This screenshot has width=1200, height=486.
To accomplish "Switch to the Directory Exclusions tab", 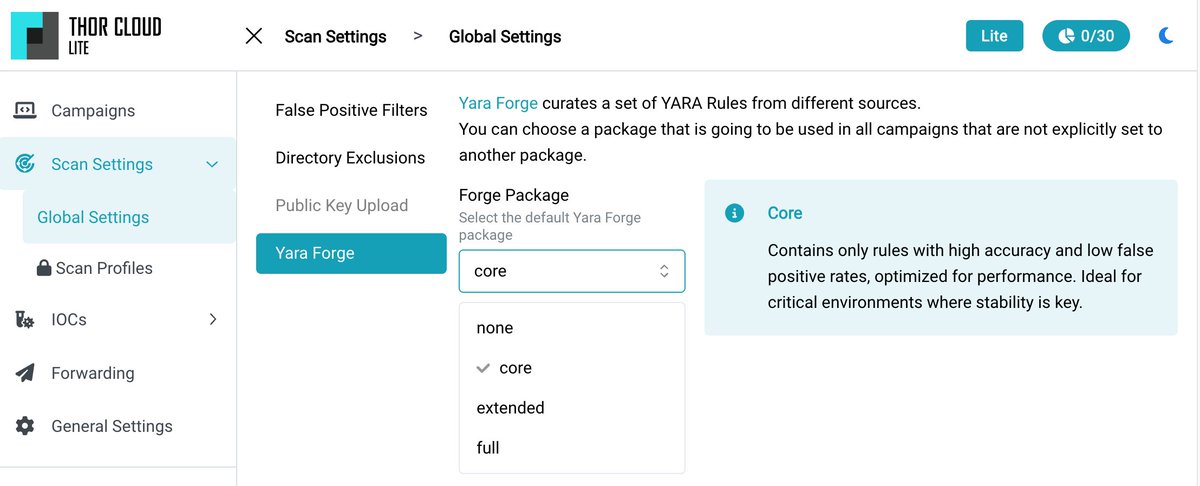I will 350,158.
